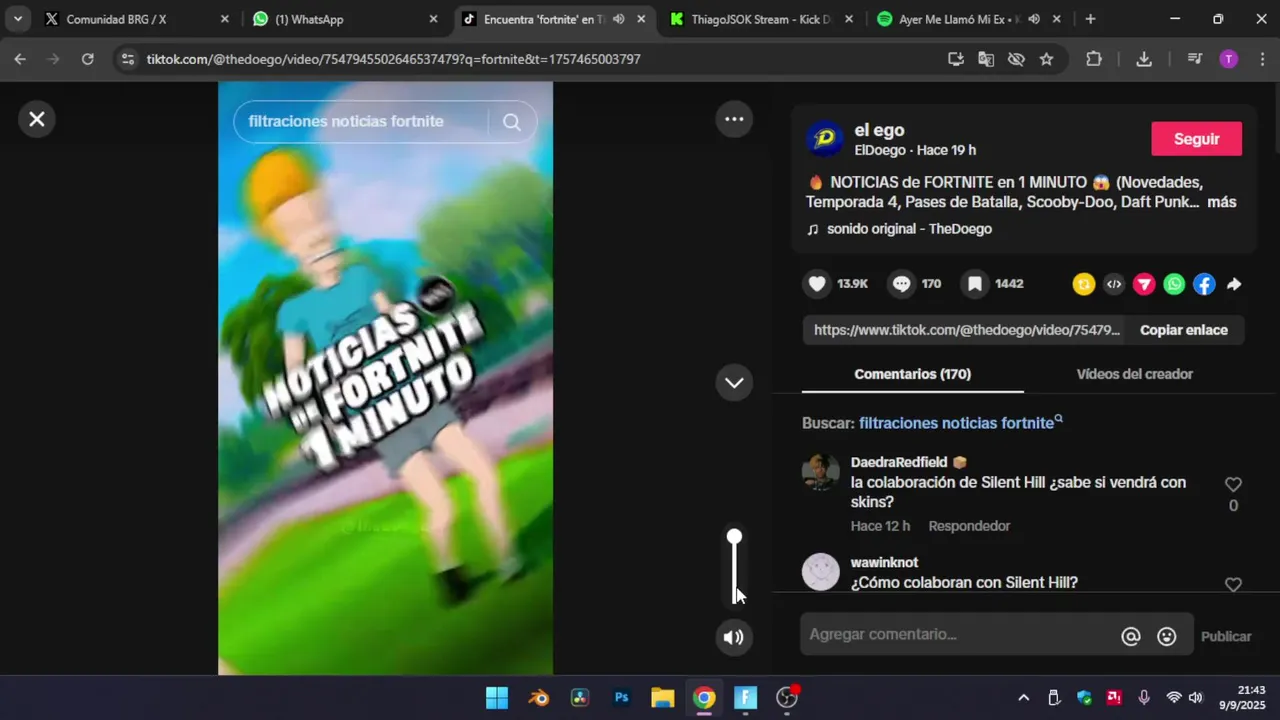Switch to Vídeos del creador tab
The image size is (1280, 720).
point(1134,374)
